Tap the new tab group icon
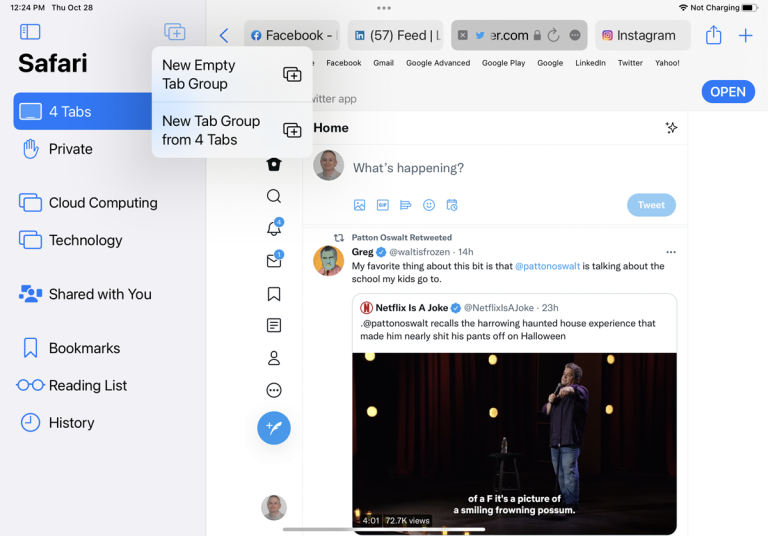768x536 pixels. tap(175, 32)
